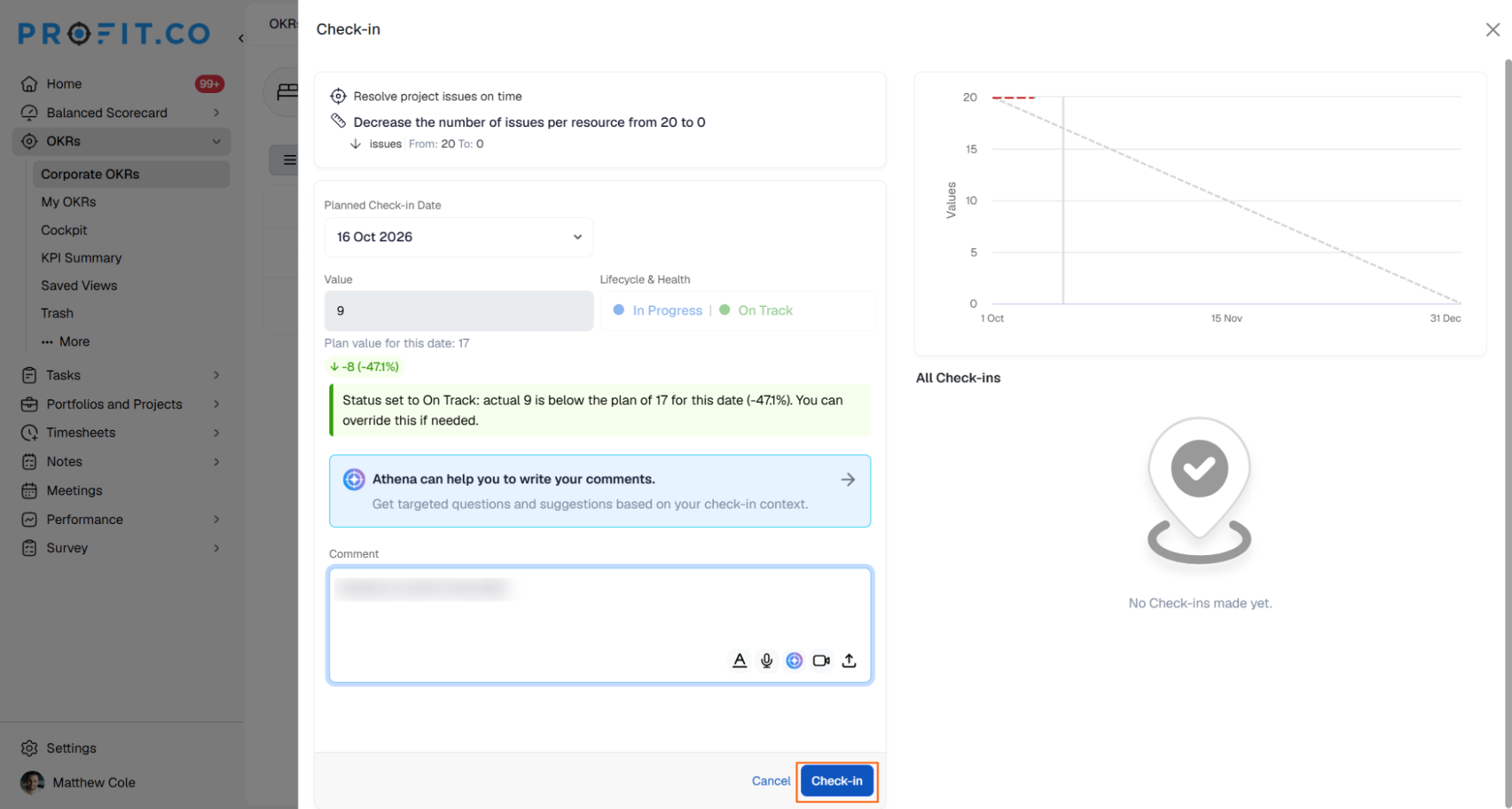Open KPI Summary
The width and height of the screenshot is (1512, 809).
click(x=81, y=258)
